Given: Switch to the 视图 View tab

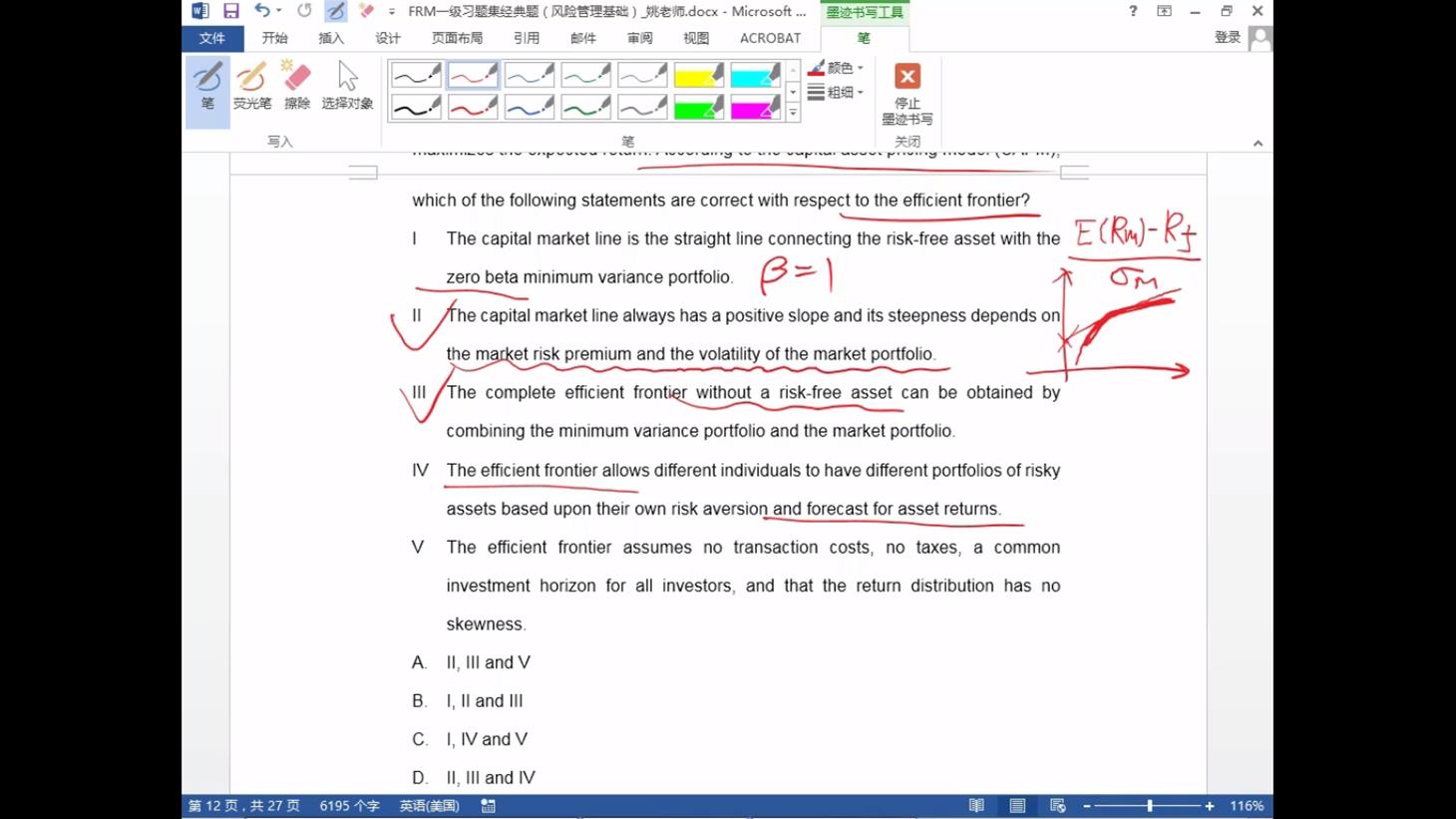Looking at the screenshot, I should 696,38.
